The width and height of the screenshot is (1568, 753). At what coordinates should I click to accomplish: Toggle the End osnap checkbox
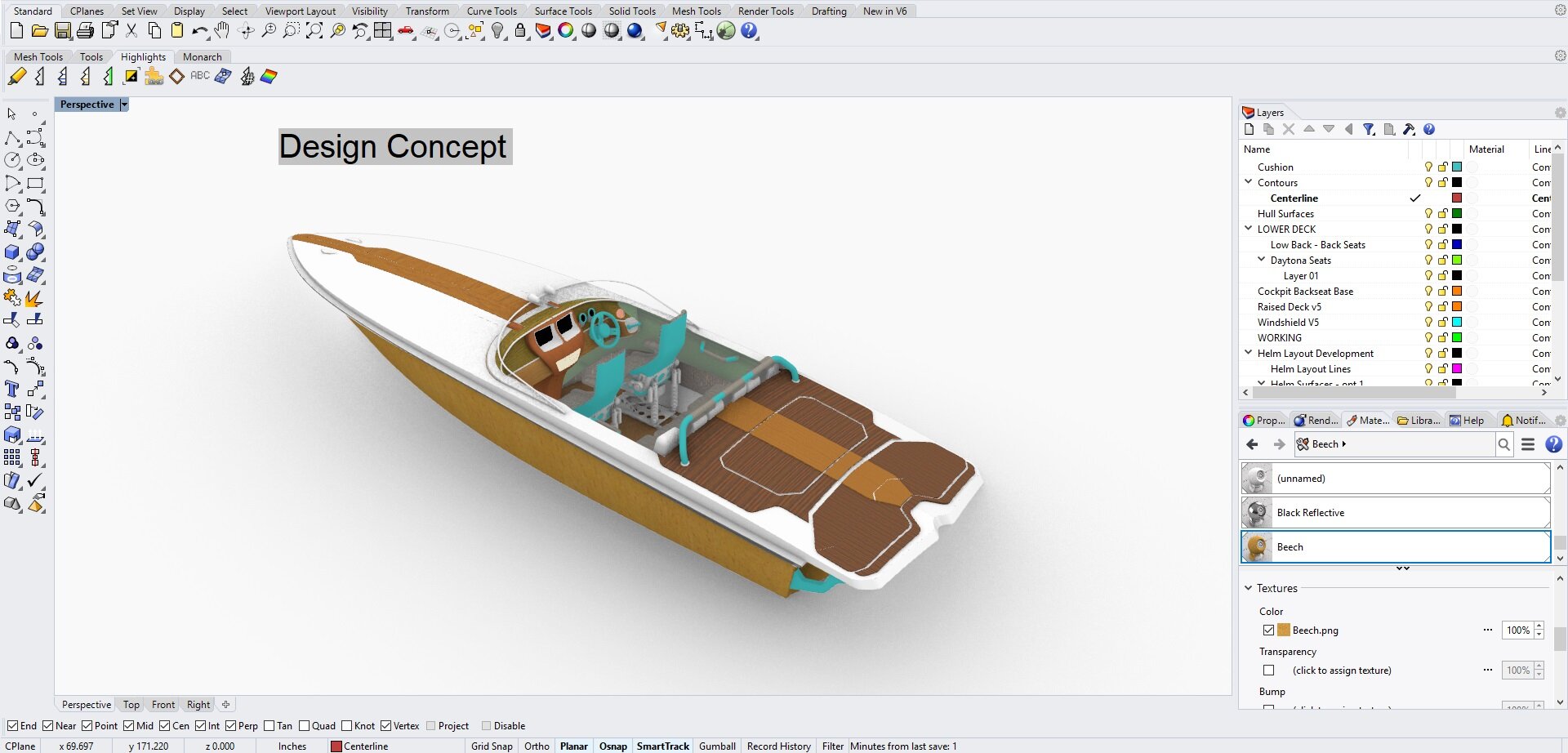[x=12, y=726]
